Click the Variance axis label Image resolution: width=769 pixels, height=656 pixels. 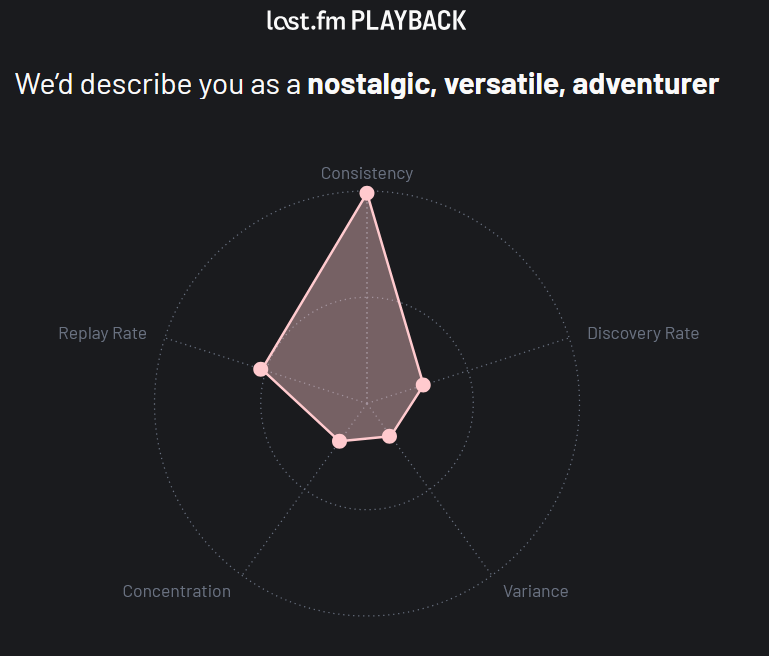[x=536, y=591]
